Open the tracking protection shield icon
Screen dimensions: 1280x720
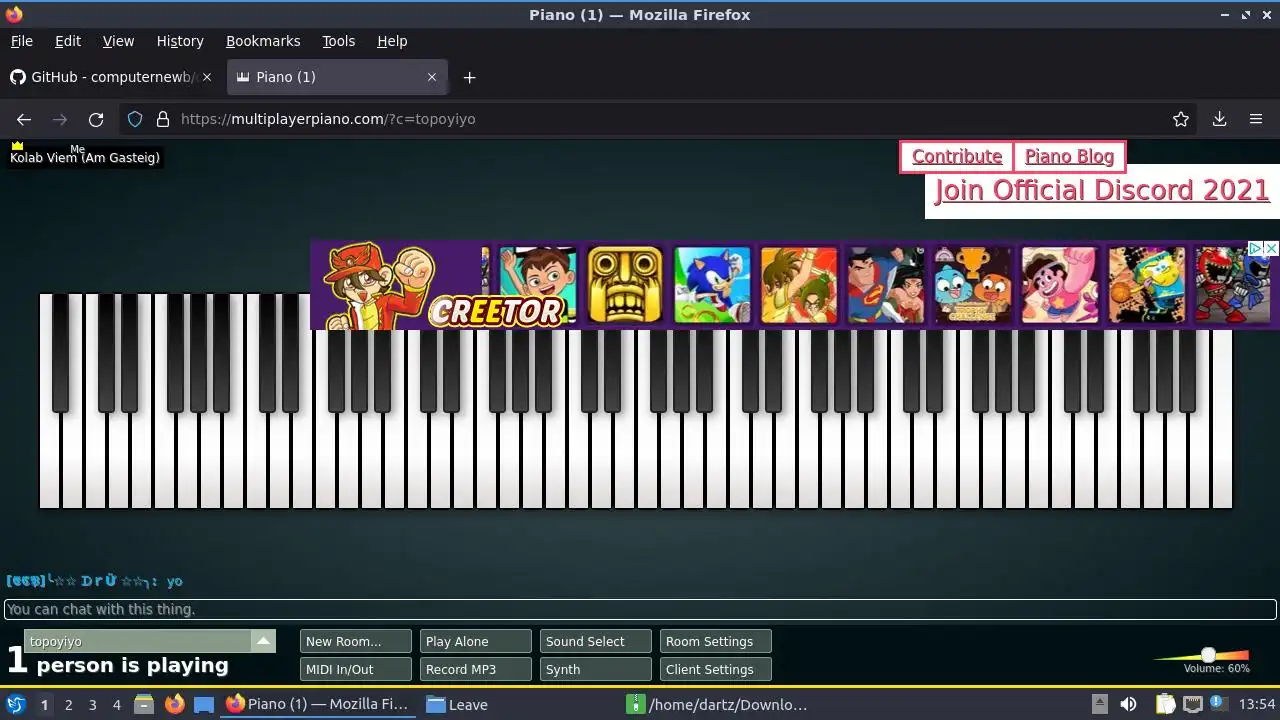pos(135,119)
